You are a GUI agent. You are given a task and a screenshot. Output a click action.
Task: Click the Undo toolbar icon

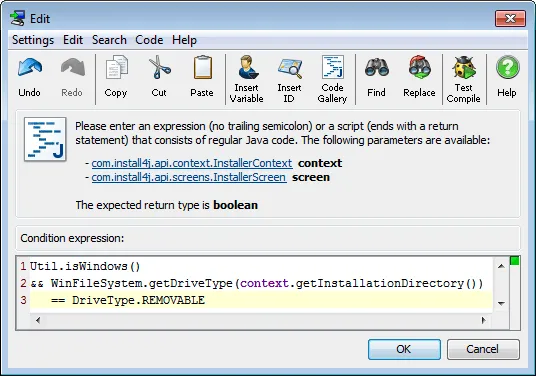[30, 67]
